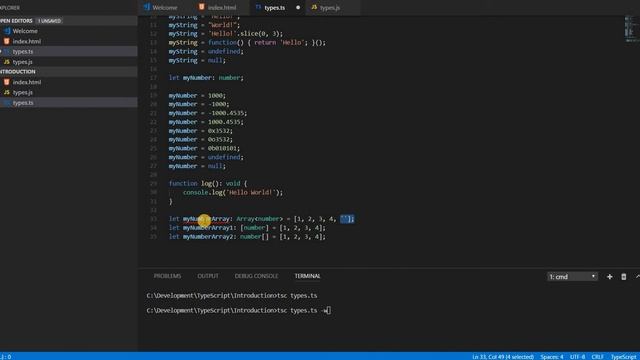Change indentation via 'Spaces: 4' status item
This screenshot has width=640, height=360.
coord(551,357)
